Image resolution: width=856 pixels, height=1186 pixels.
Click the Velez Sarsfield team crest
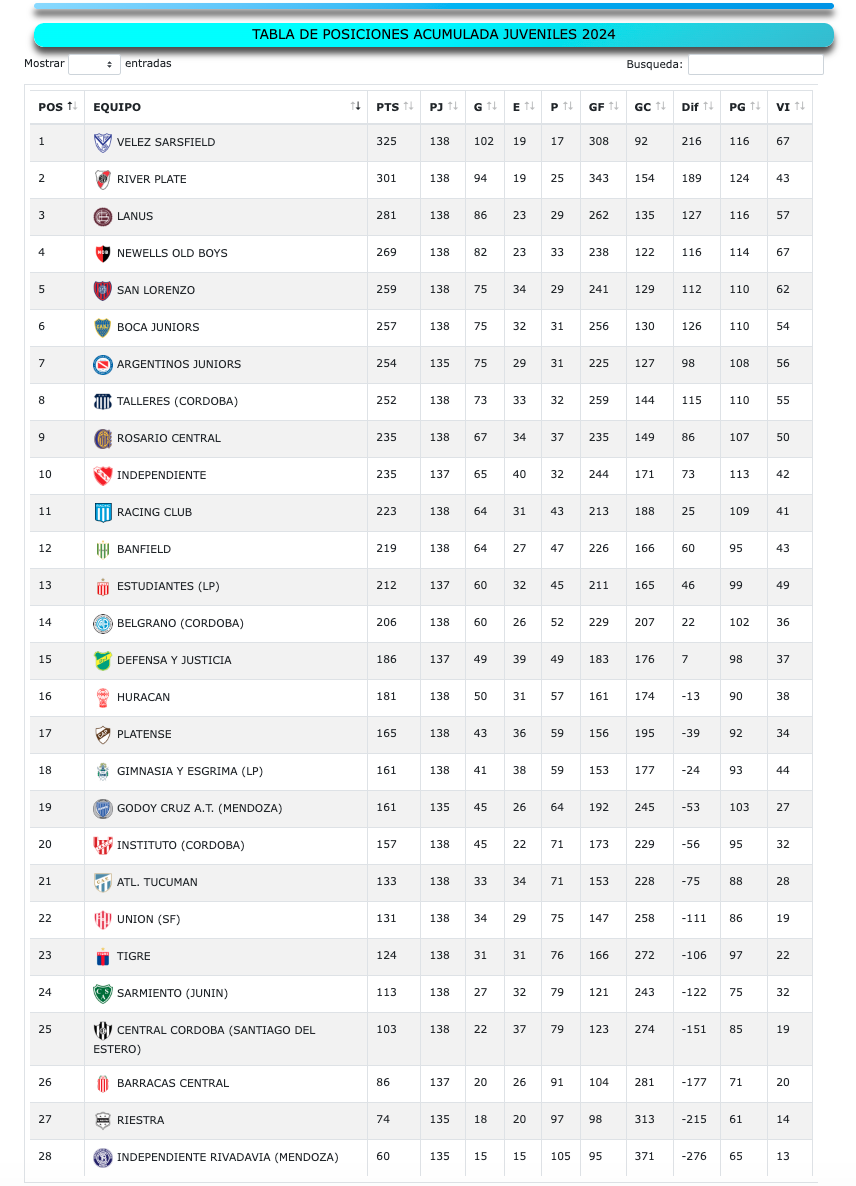point(102,142)
